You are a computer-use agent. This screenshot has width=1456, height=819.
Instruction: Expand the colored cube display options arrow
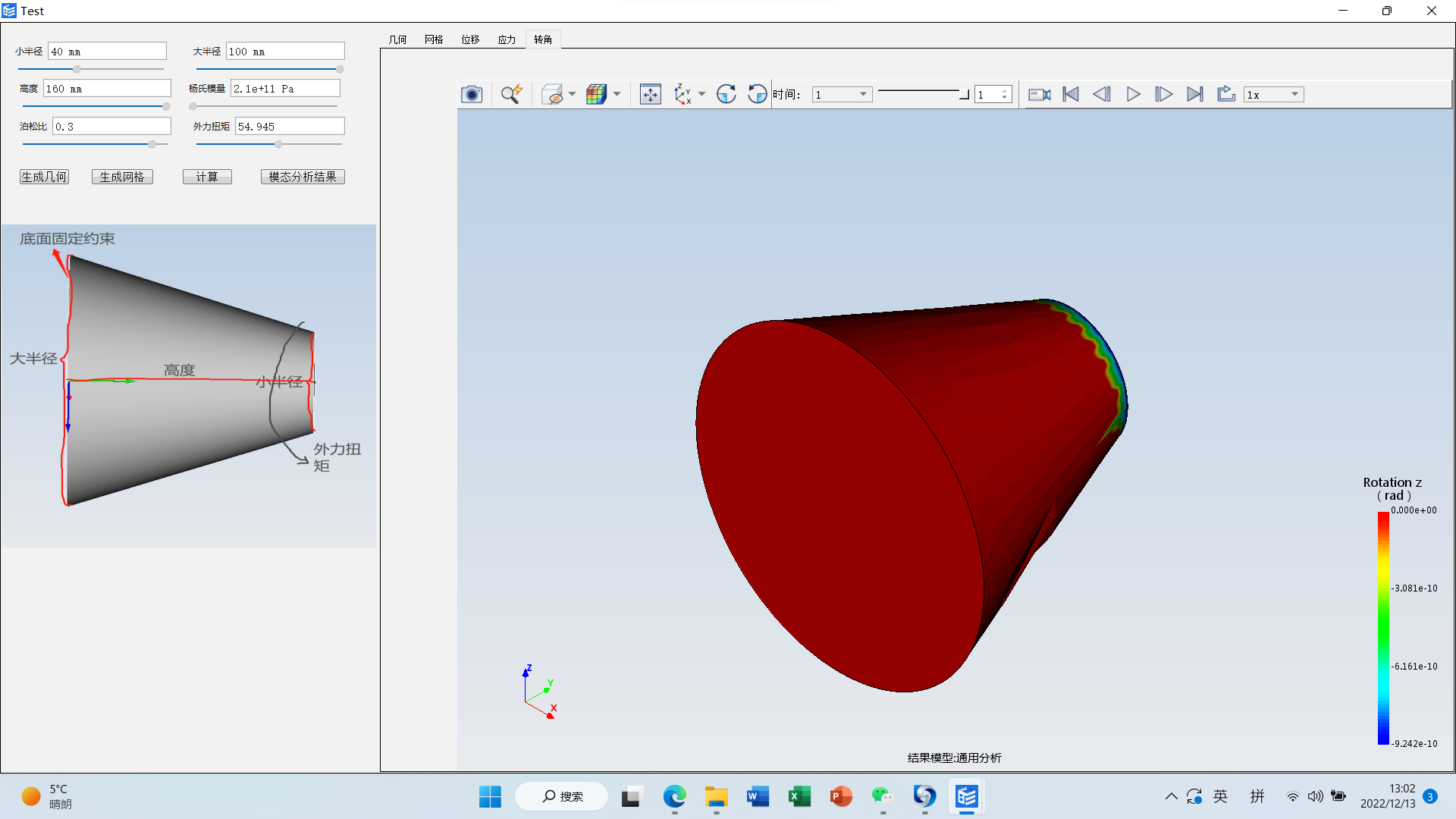click(x=617, y=95)
